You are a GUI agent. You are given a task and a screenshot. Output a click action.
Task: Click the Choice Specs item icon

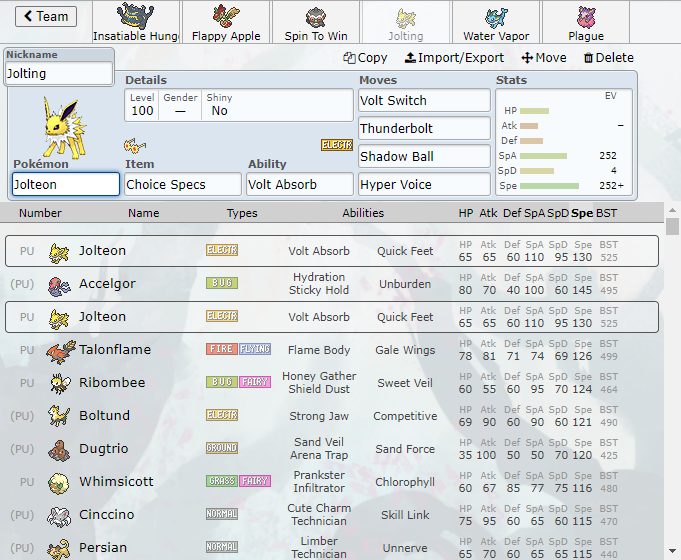(x=135, y=146)
